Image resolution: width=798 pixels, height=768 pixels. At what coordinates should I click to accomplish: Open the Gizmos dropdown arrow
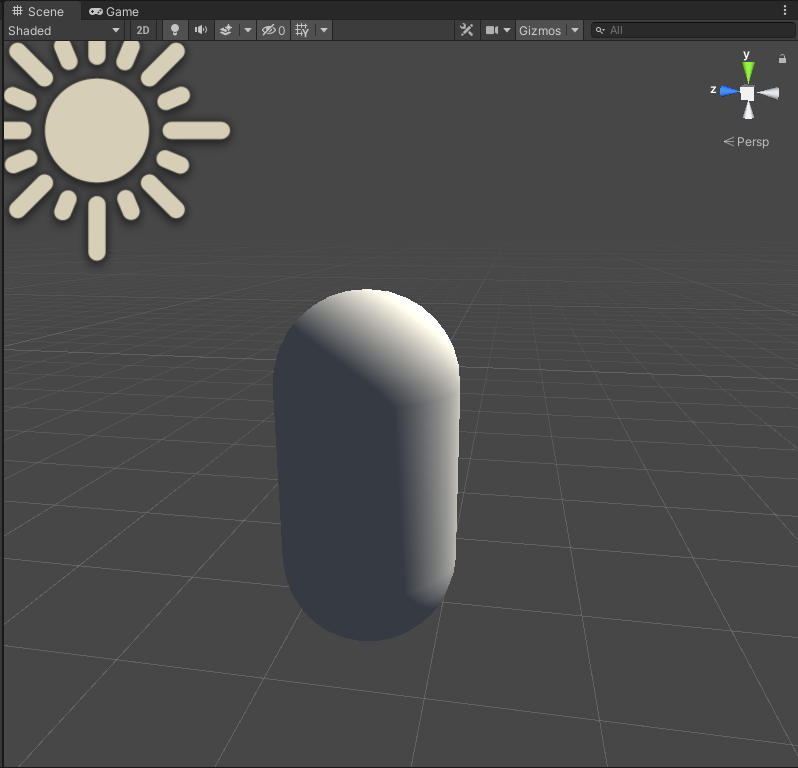(575, 31)
